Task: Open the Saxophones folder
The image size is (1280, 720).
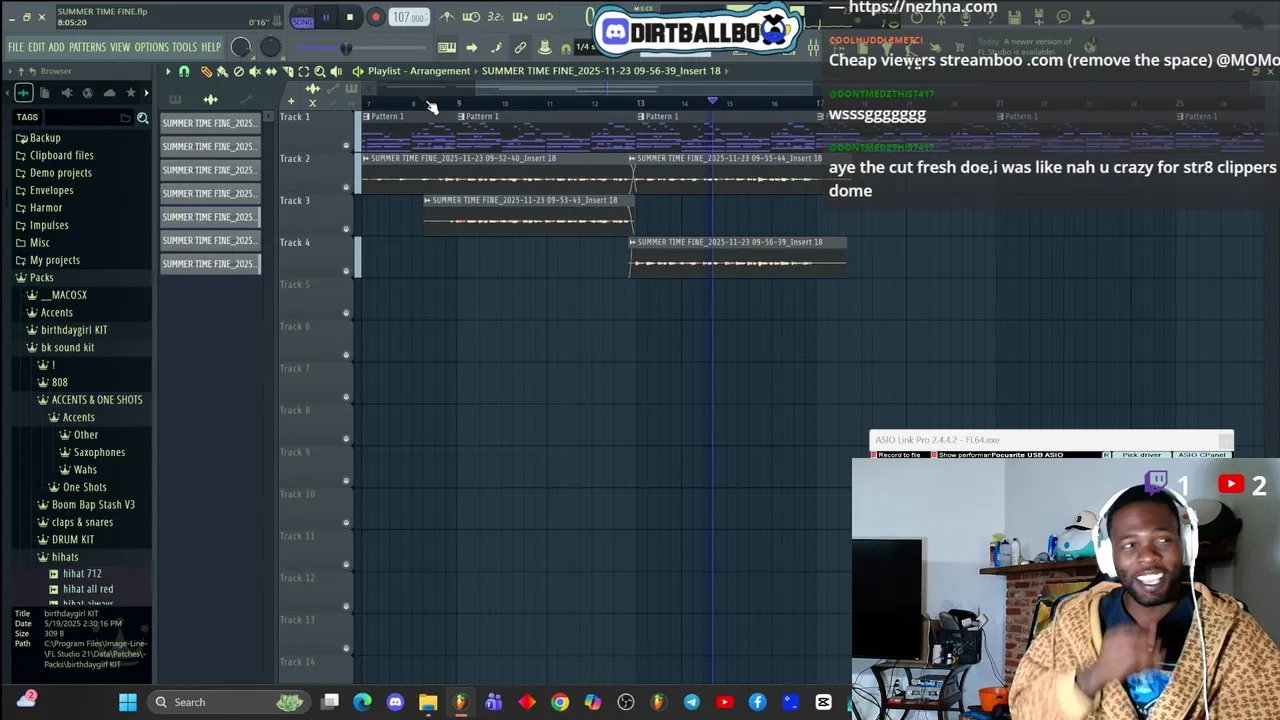Action: coord(99,452)
